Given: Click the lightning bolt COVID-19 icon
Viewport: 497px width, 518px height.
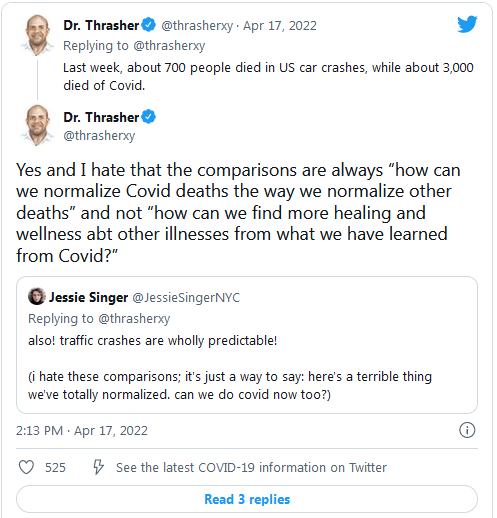Looking at the screenshot, I should pyautogui.click(x=98, y=467).
